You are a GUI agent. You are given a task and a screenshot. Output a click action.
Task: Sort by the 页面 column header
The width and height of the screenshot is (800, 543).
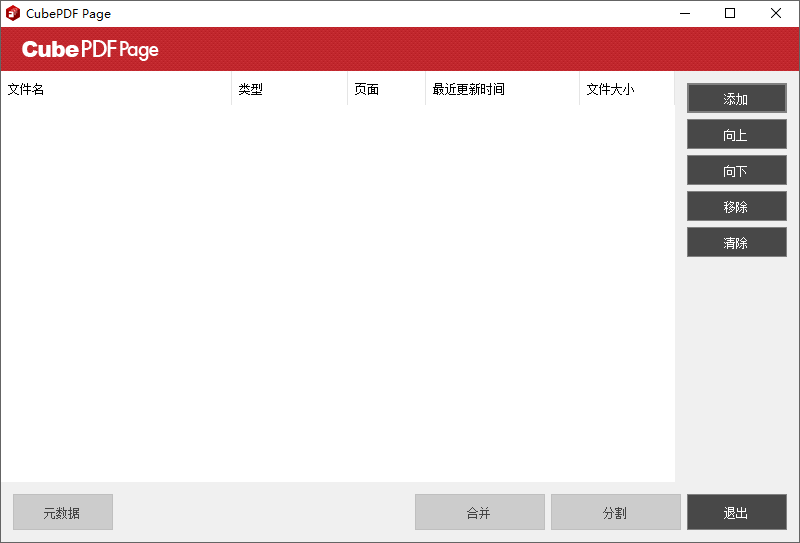386,89
